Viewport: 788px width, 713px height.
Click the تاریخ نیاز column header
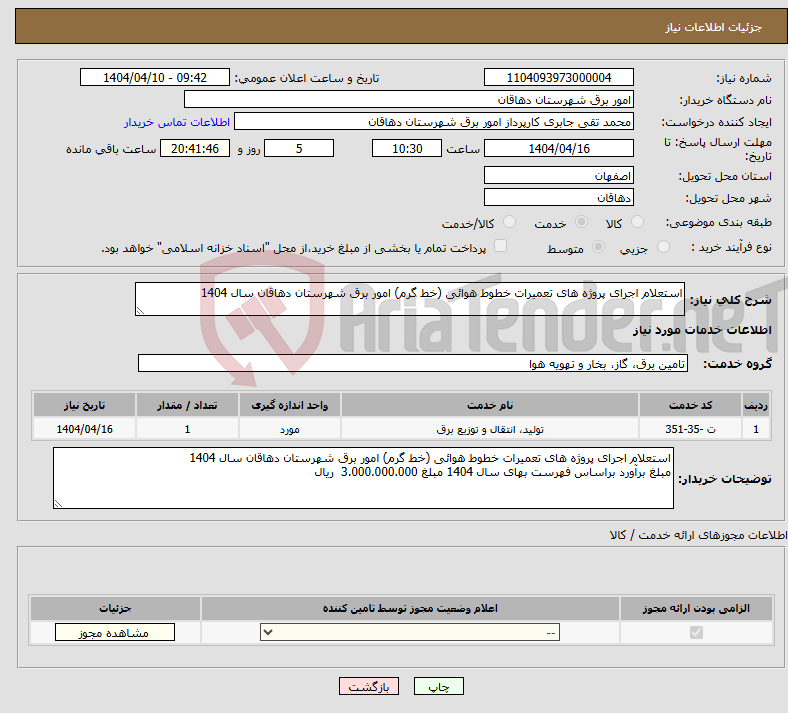pyautogui.click(x=84, y=405)
